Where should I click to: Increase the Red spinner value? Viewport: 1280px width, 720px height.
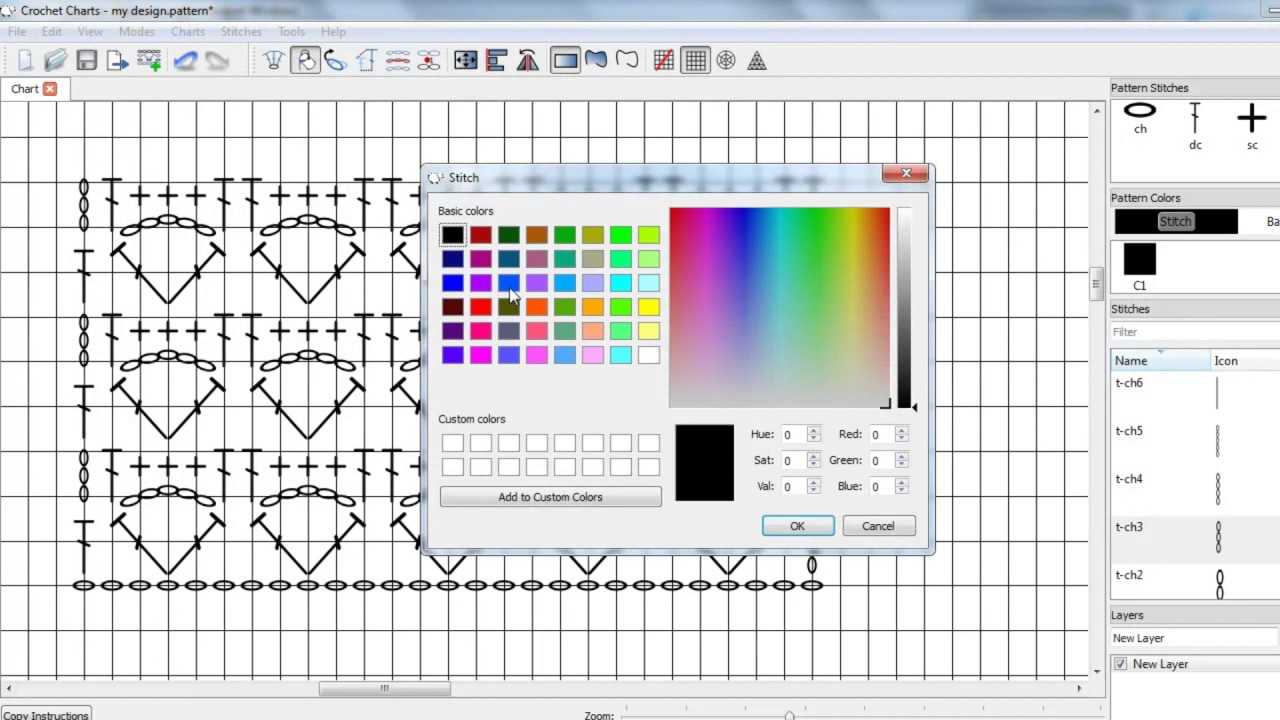(902, 430)
